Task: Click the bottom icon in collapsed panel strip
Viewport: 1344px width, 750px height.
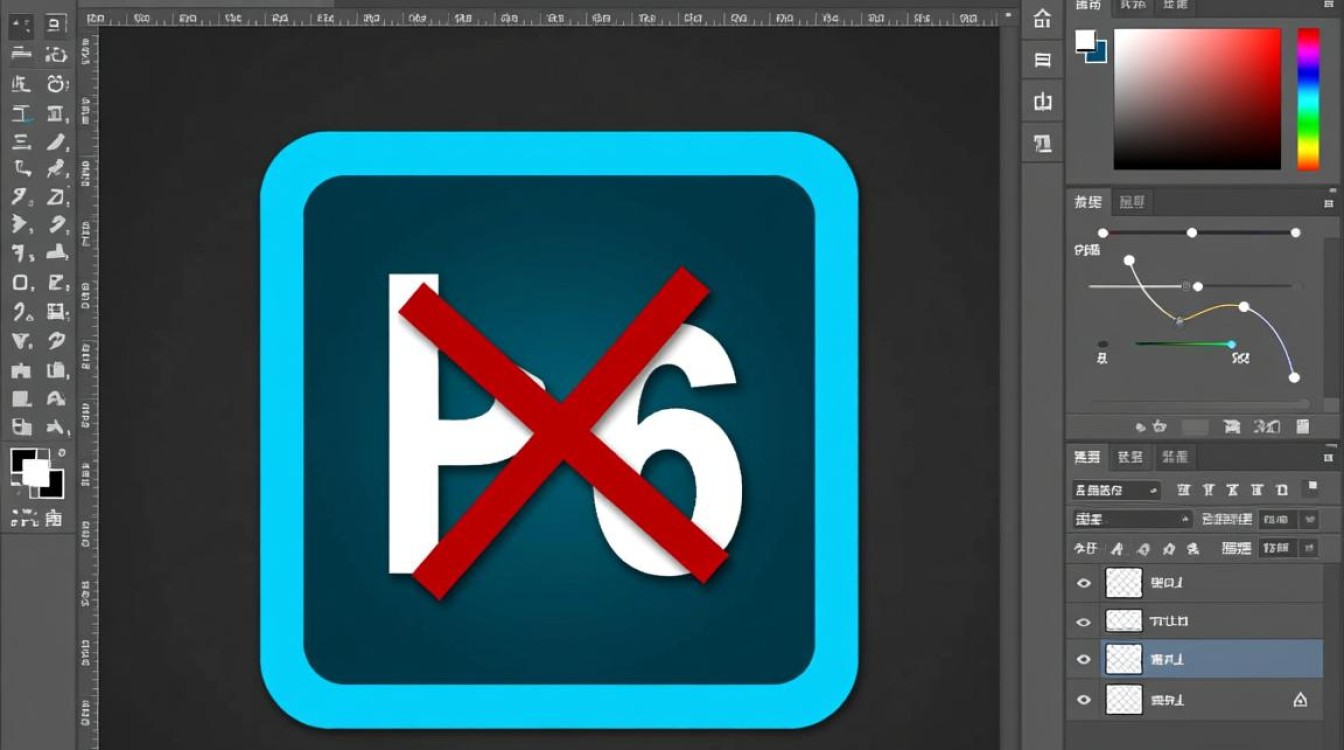Action: 1042,144
